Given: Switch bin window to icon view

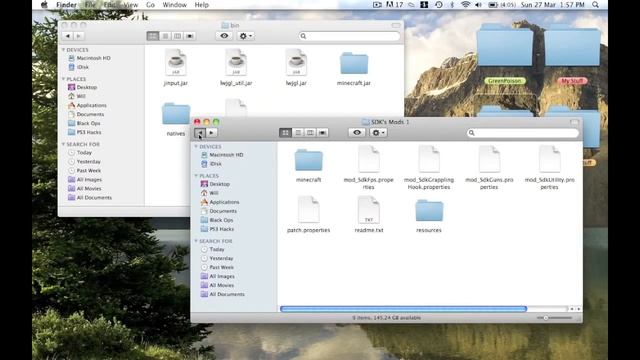Looking at the screenshot, I should coord(153,36).
